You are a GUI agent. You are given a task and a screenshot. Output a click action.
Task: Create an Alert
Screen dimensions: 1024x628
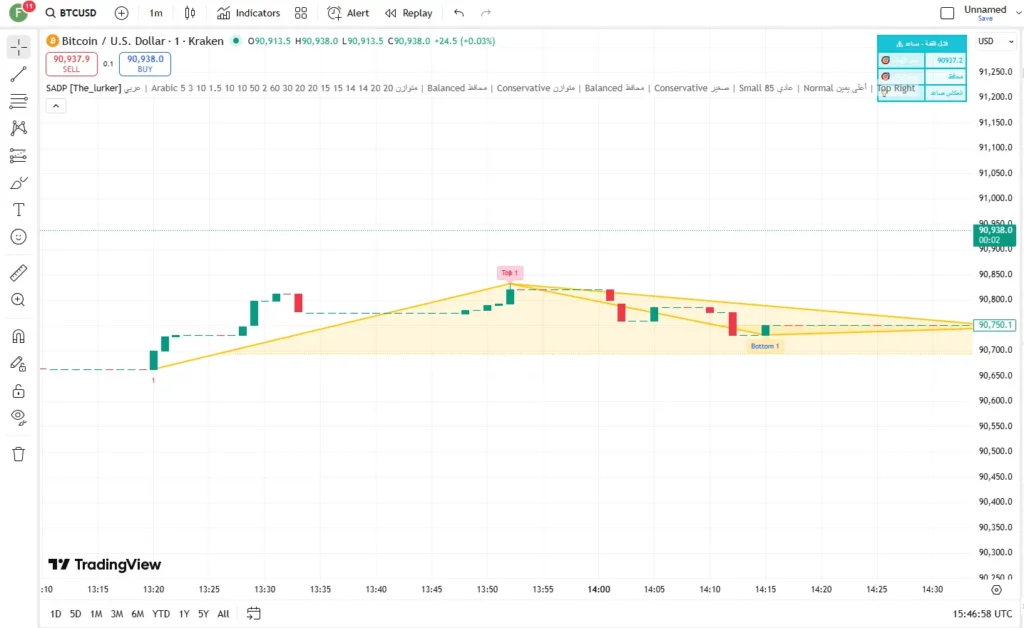(347, 13)
